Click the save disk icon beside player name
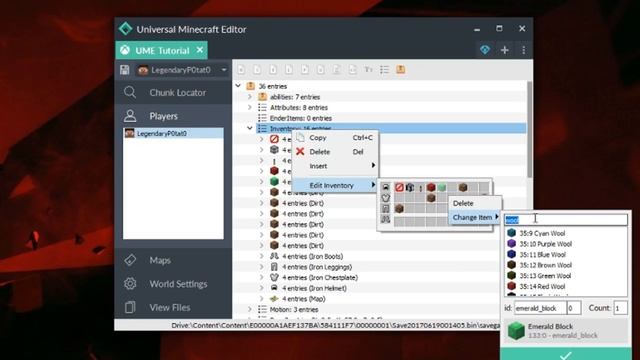Image resolution: width=640 pixels, height=360 pixels. [x=125, y=70]
